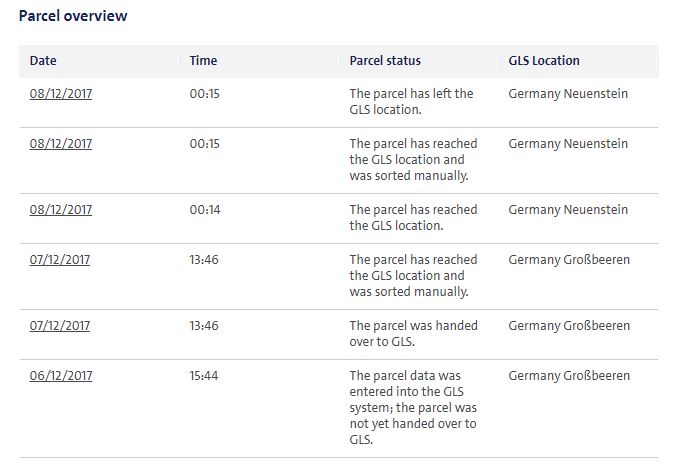Click the 15:44 time cell
The width and height of the screenshot is (681, 466).
click(x=204, y=376)
